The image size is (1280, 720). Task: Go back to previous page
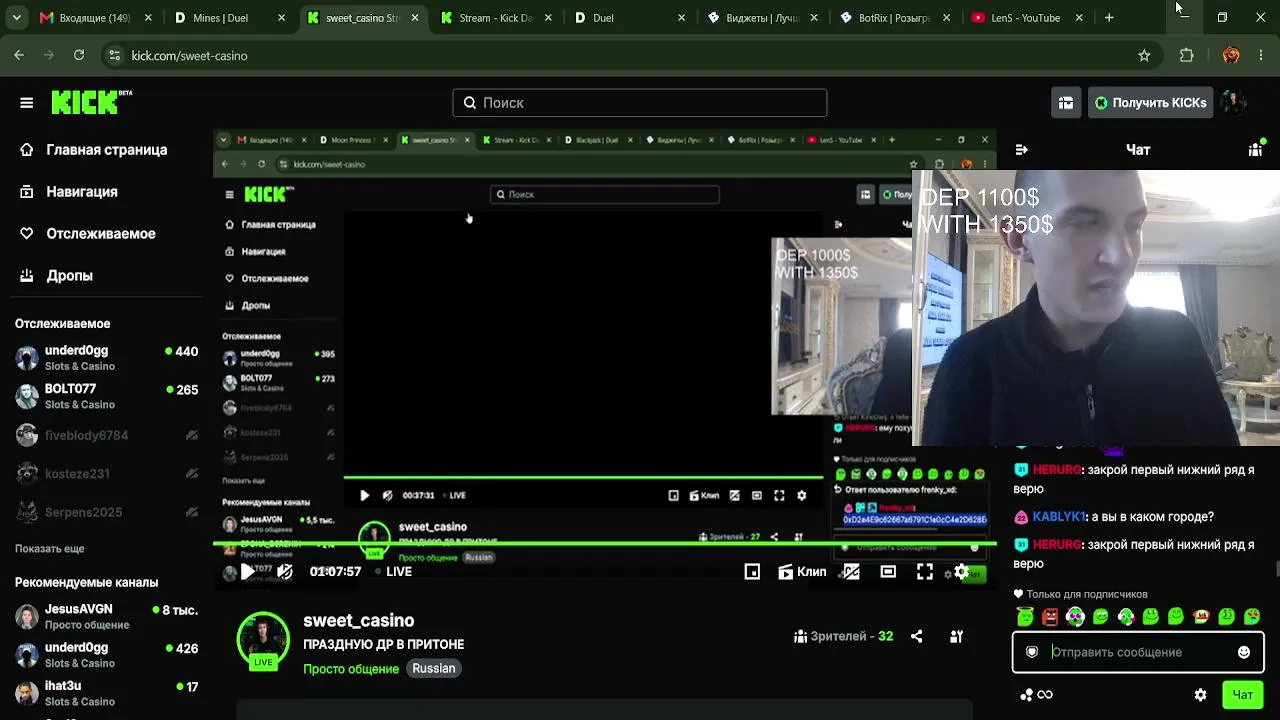point(19,56)
